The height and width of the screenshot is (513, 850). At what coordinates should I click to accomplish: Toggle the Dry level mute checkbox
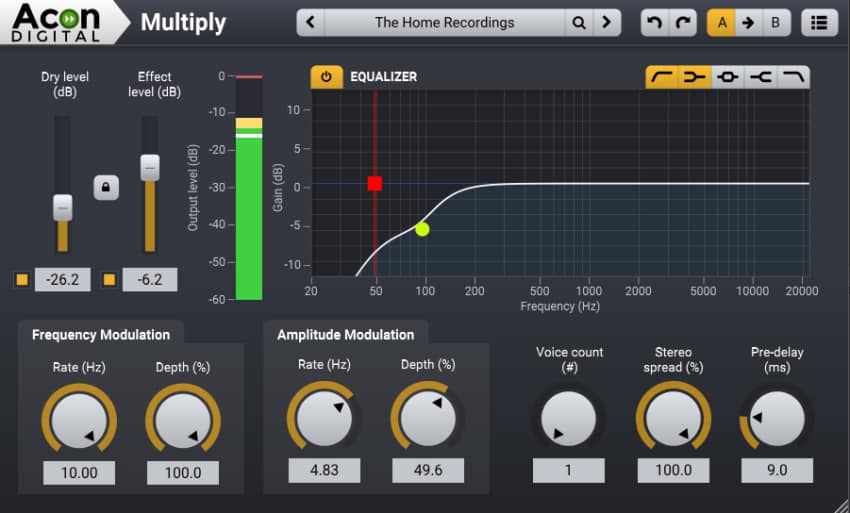pos(22,280)
